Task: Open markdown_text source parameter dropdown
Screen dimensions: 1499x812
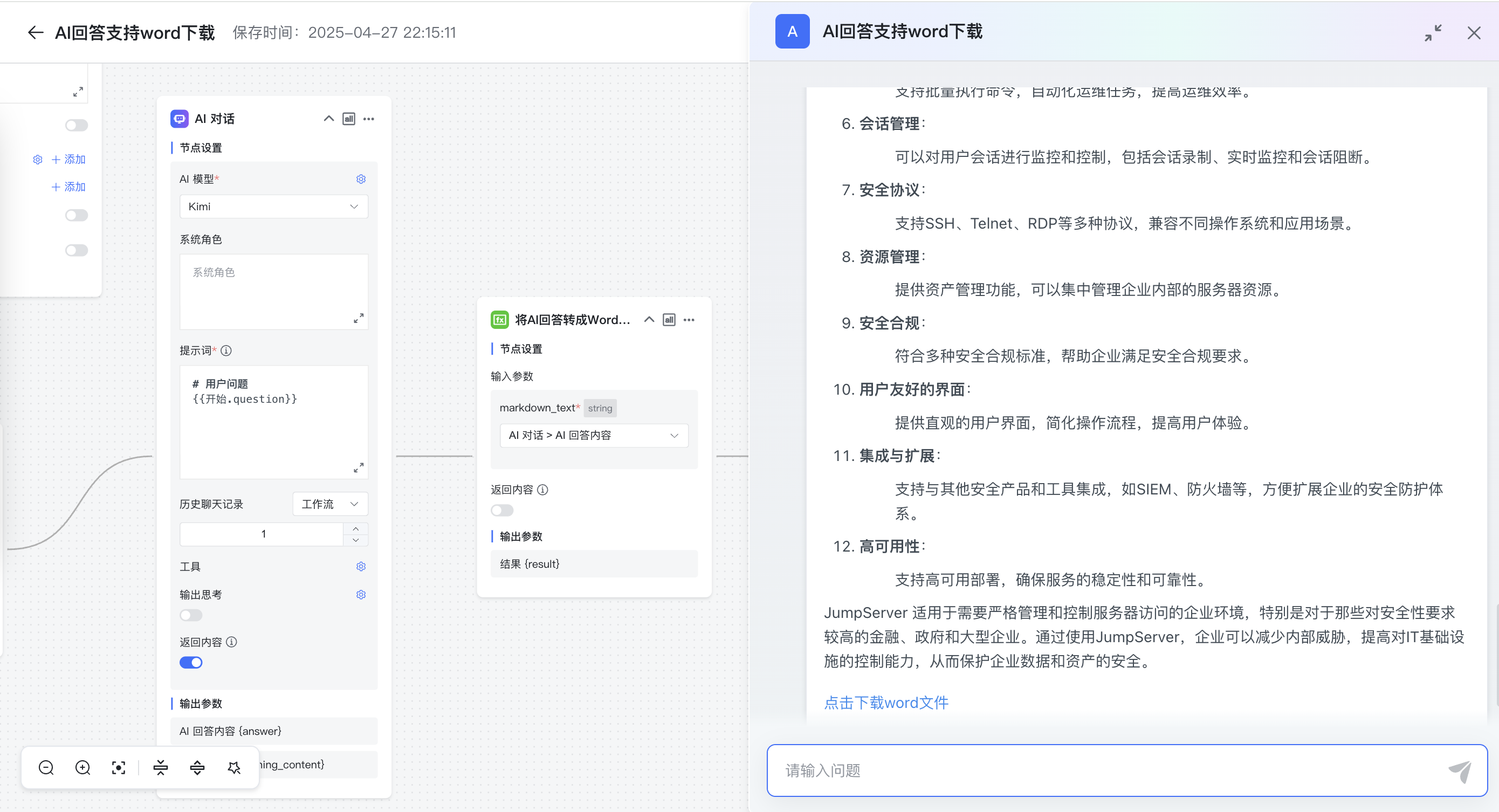Action: [x=594, y=436]
